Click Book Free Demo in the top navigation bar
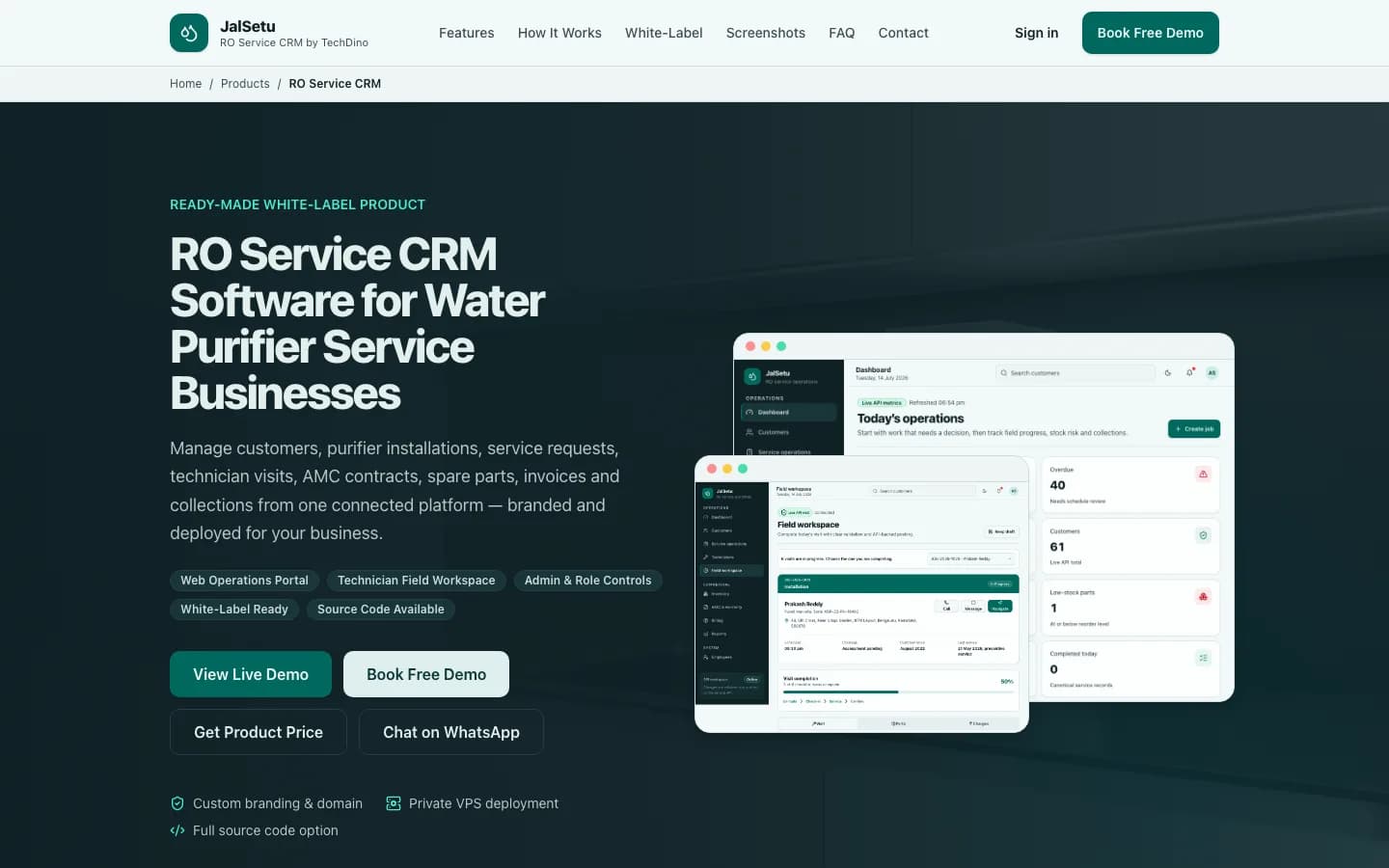 point(1151,33)
